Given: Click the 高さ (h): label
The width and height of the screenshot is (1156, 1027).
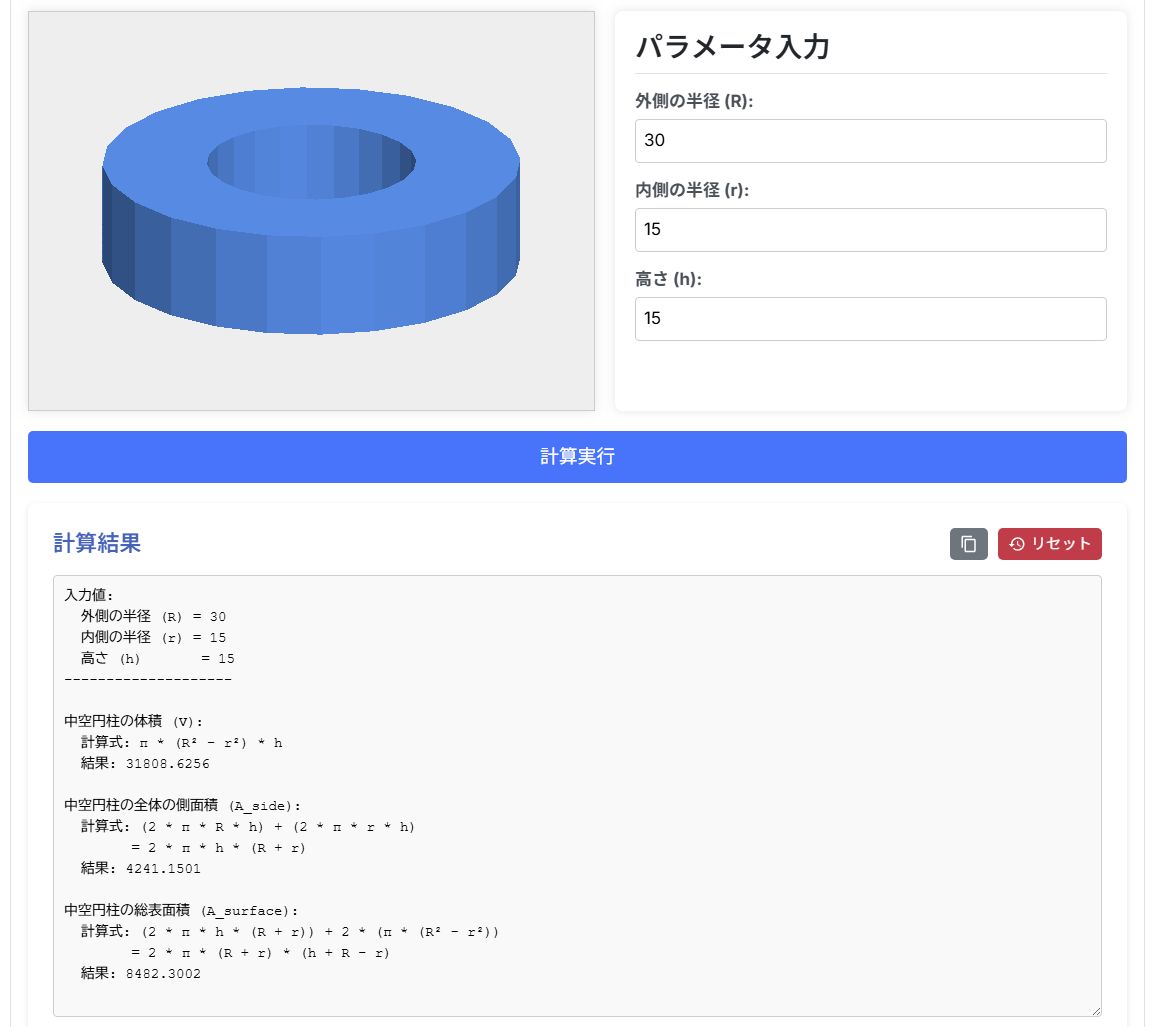Looking at the screenshot, I should pyautogui.click(x=668, y=279).
